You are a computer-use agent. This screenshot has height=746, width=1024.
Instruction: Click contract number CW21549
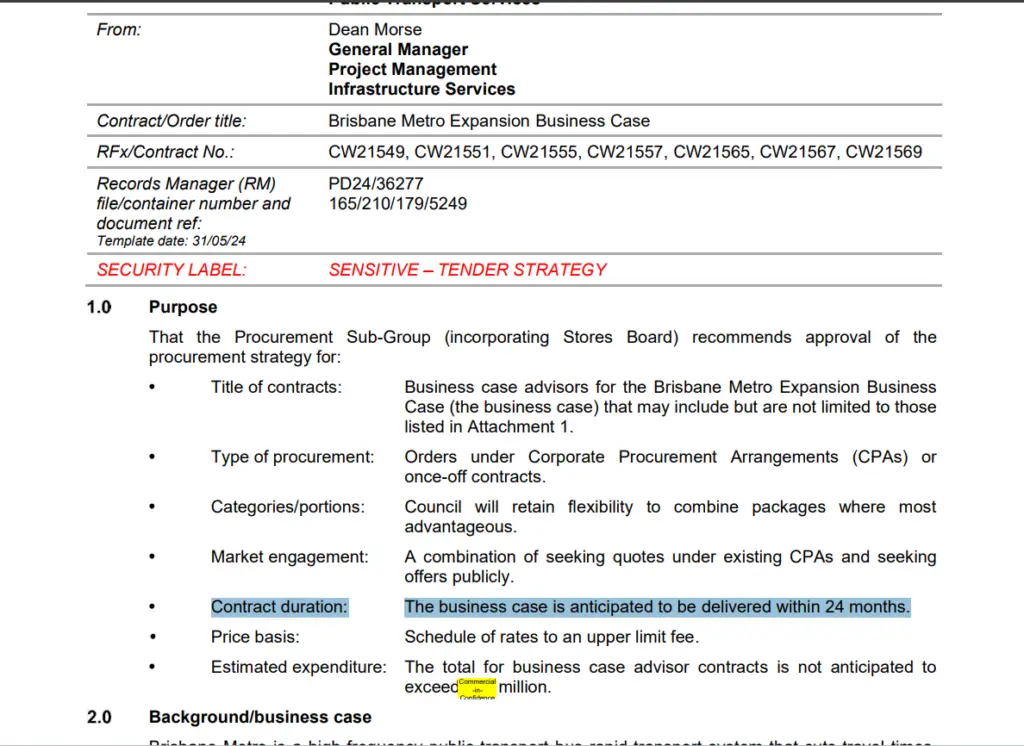point(367,153)
